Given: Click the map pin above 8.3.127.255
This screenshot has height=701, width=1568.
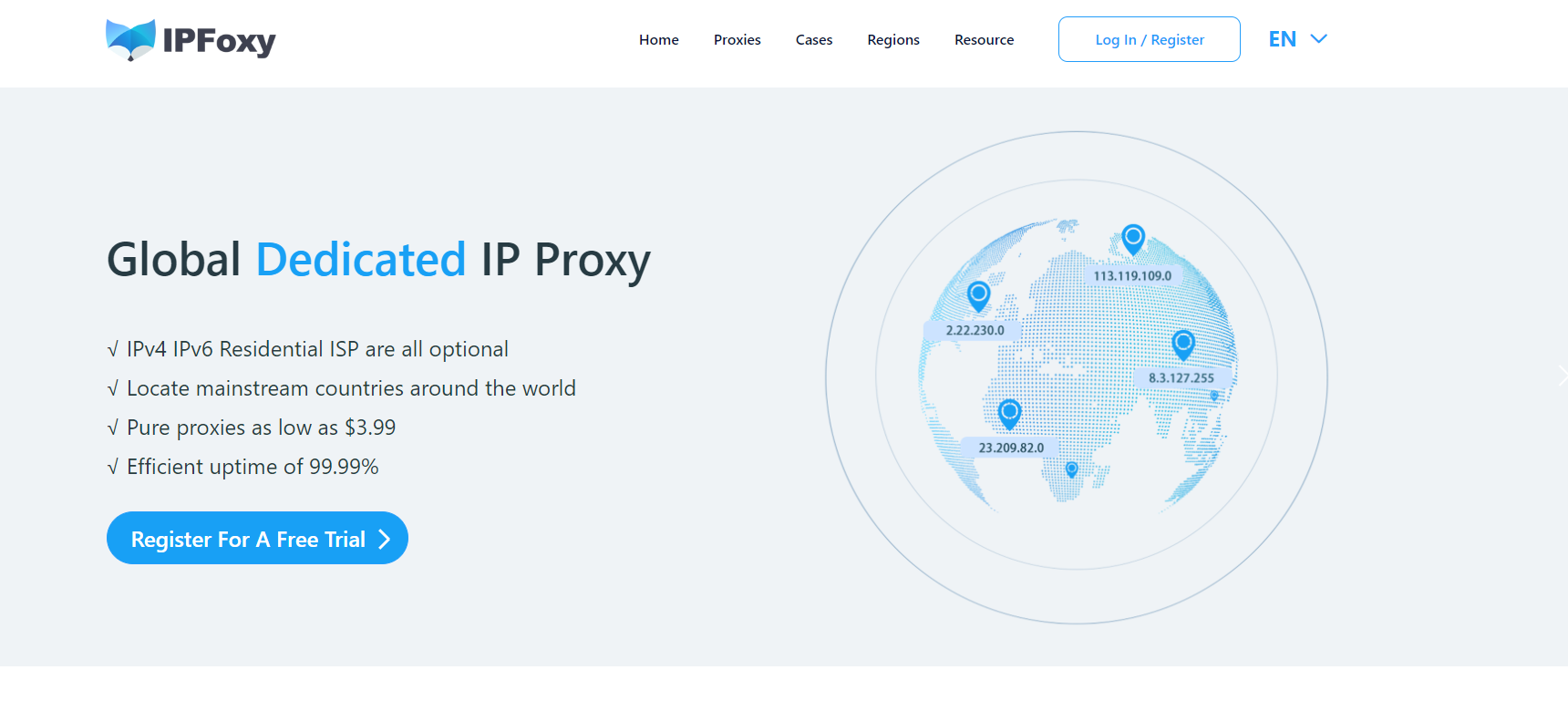Looking at the screenshot, I should pyautogui.click(x=1183, y=345).
